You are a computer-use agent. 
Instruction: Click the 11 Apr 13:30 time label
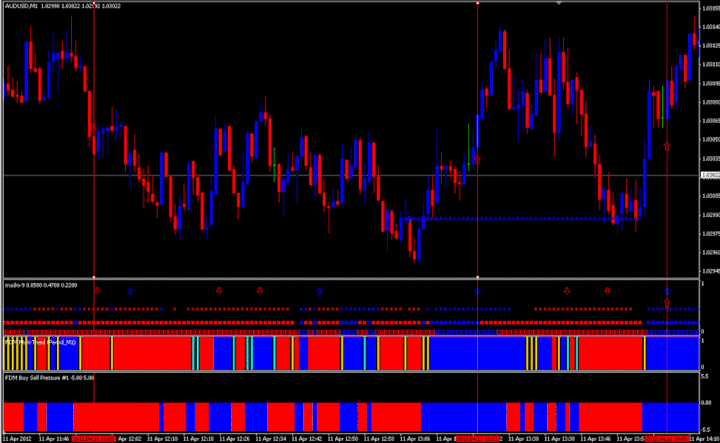[x=523, y=439]
